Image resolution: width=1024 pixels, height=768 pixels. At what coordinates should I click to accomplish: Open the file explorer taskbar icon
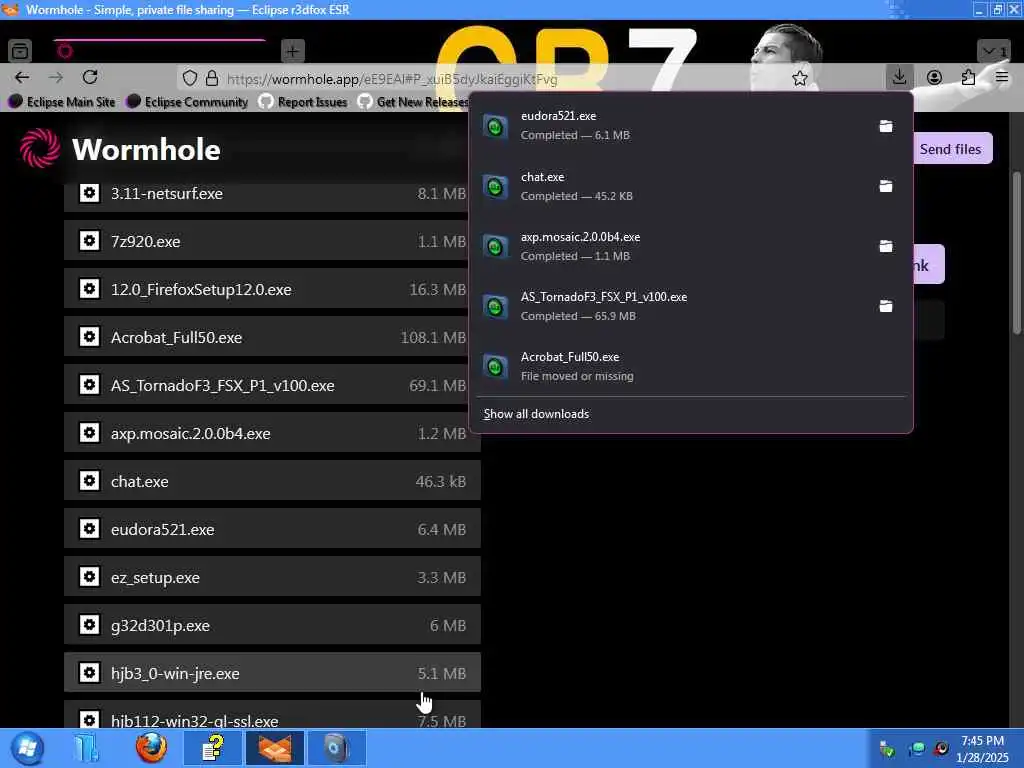[86, 748]
